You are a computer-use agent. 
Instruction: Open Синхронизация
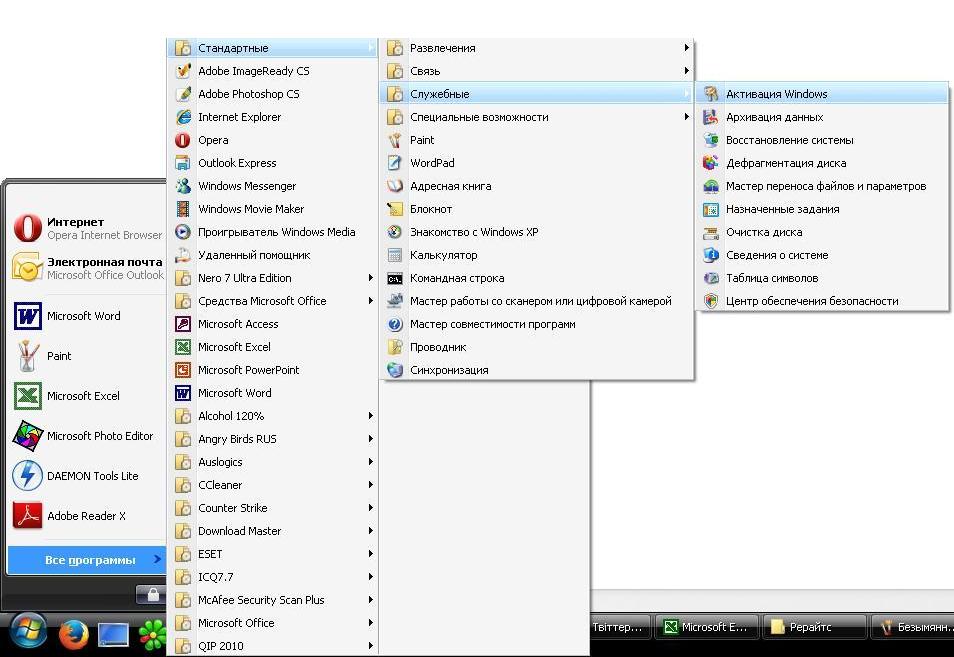[537, 370]
